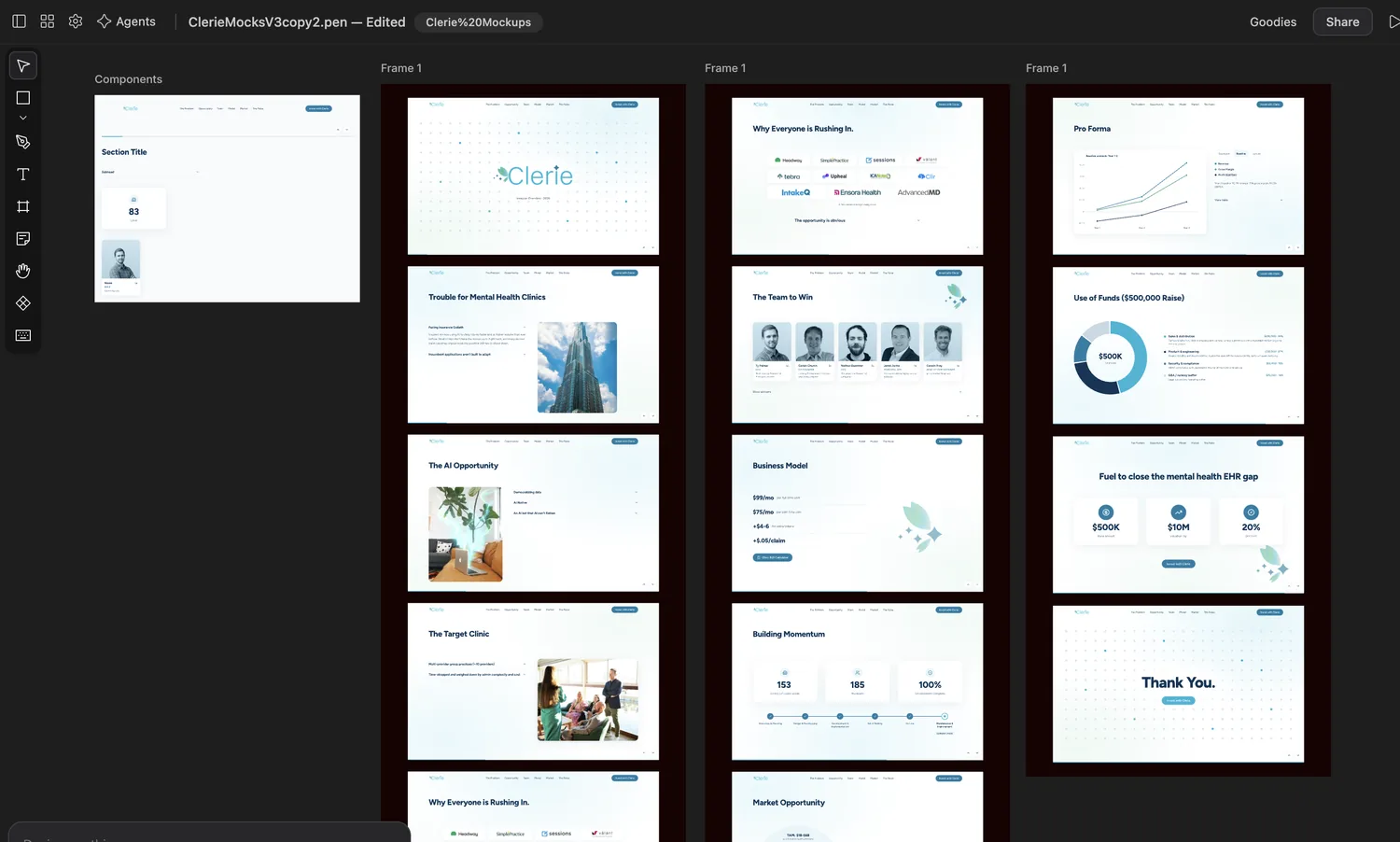Open the Components diamond tool
Screen dimensions: 1400x842
(23, 303)
